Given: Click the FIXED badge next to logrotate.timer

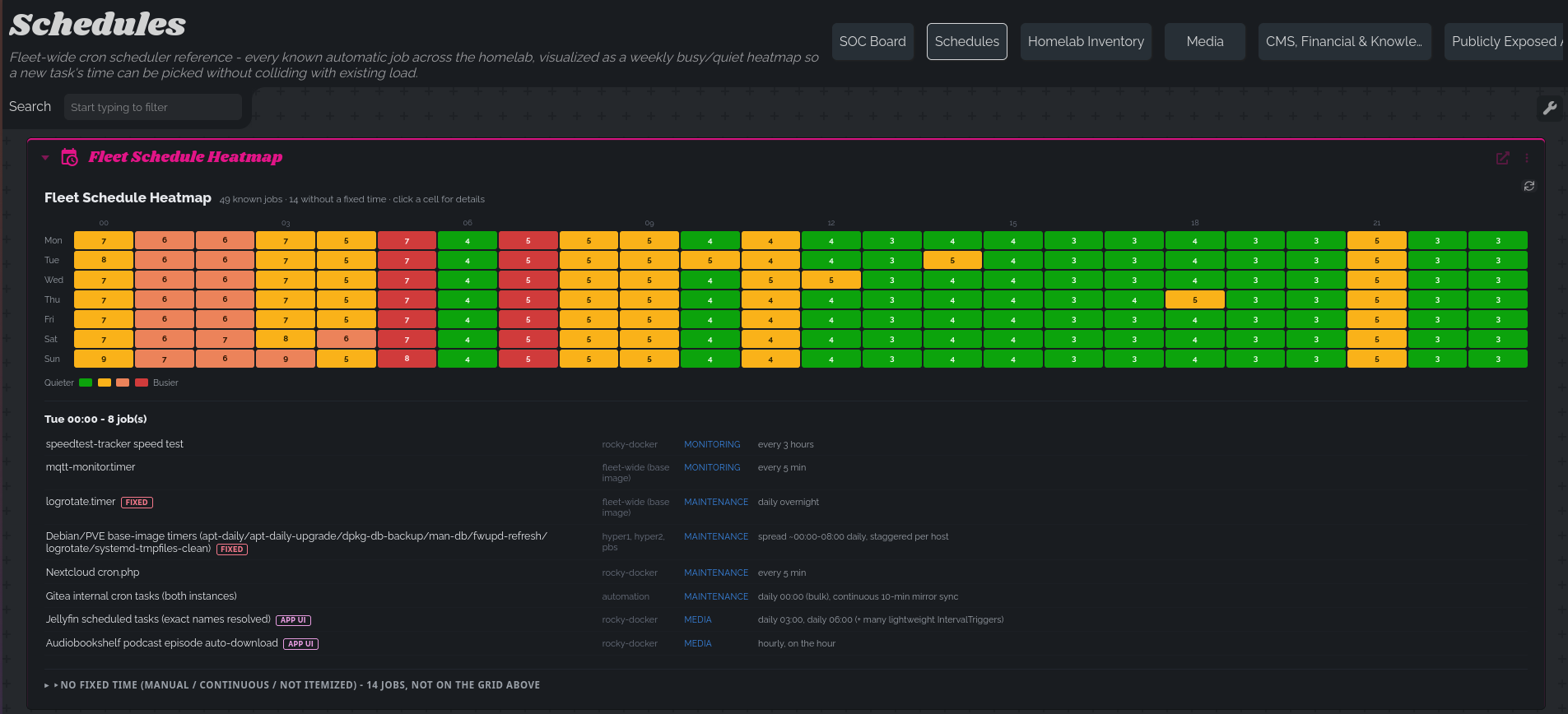Looking at the screenshot, I should pyautogui.click(x=137, y=503).
